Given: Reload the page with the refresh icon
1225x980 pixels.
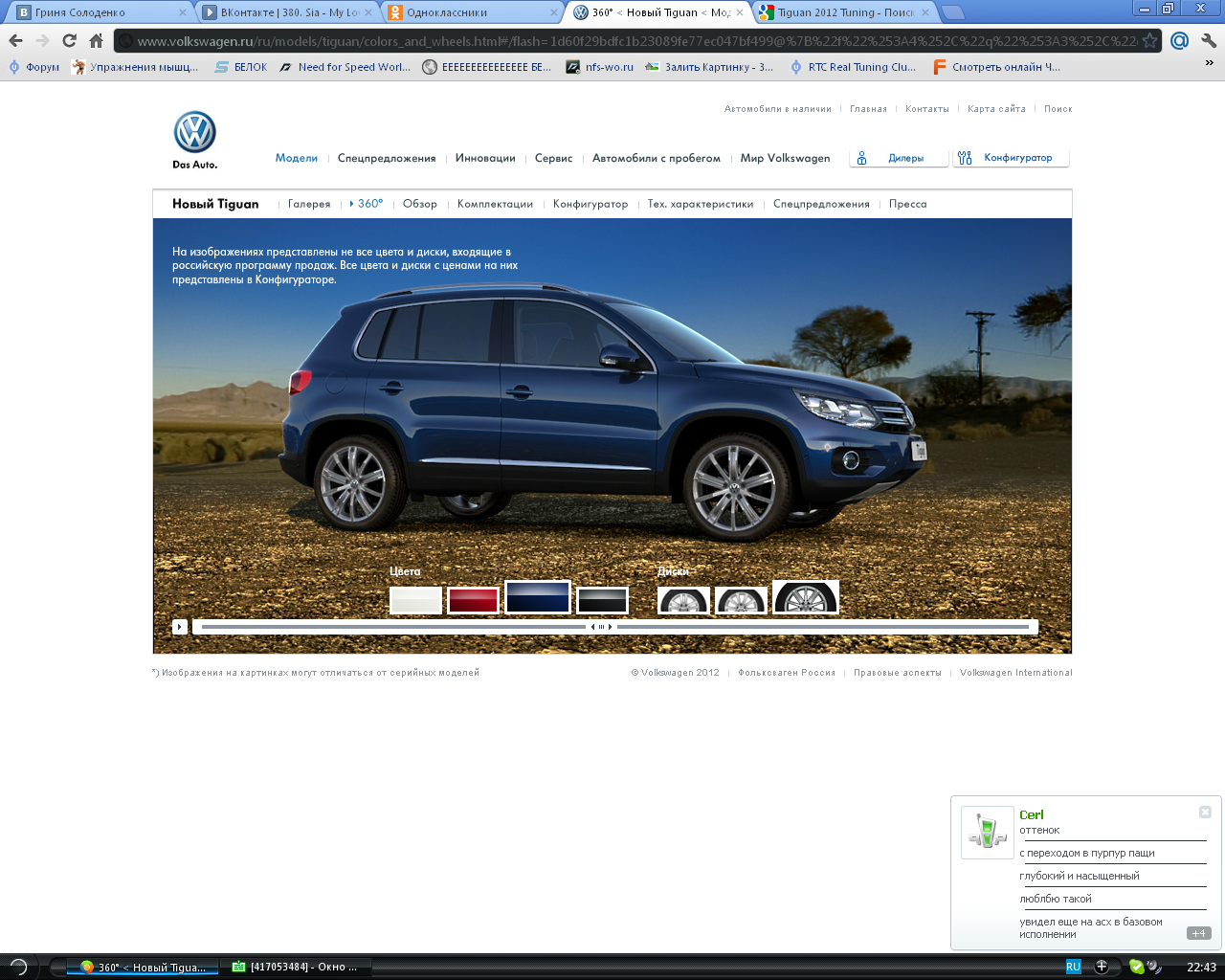Looking at the screenshot, I should point(69,40).
